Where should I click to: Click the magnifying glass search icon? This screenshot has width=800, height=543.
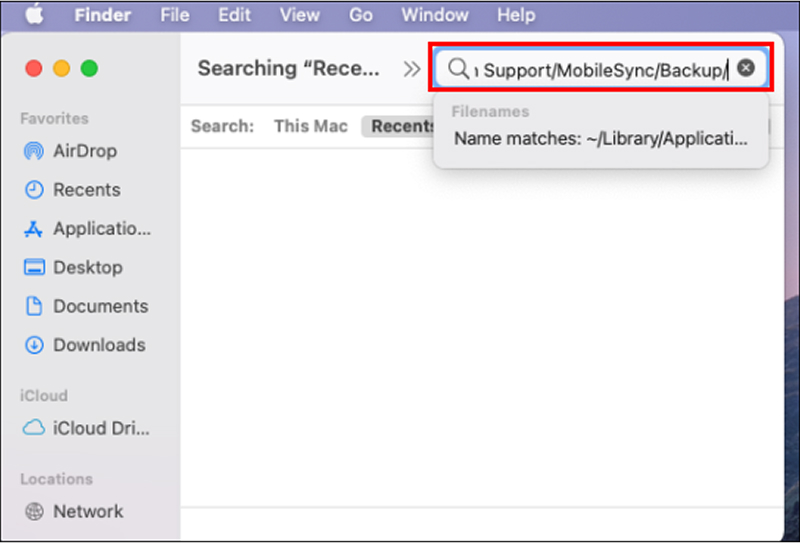coord(458,68)
